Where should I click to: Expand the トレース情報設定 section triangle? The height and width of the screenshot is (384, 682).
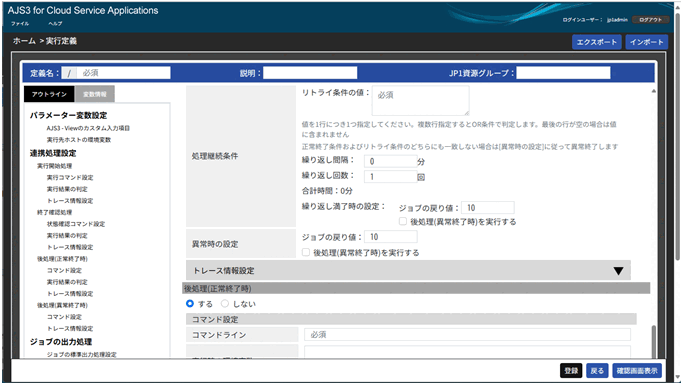618,271
